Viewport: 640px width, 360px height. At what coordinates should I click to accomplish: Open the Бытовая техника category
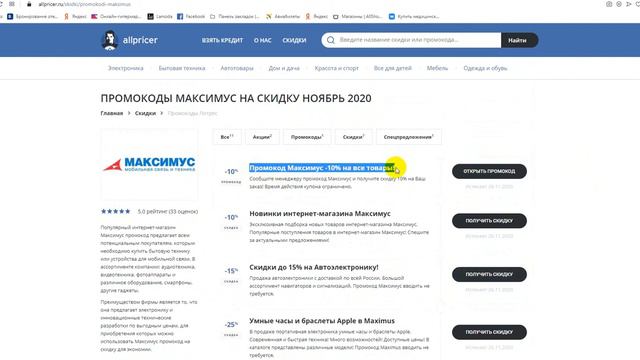[x=182, y=68]
